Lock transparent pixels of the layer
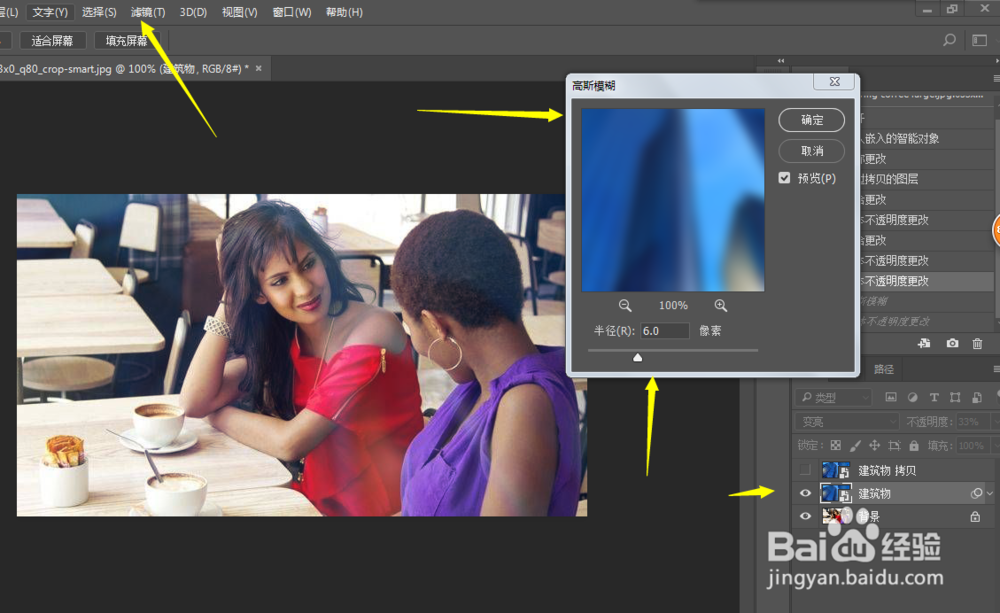Image resolution: width=1000 pixels, height=613 pixels. (835, 445)
